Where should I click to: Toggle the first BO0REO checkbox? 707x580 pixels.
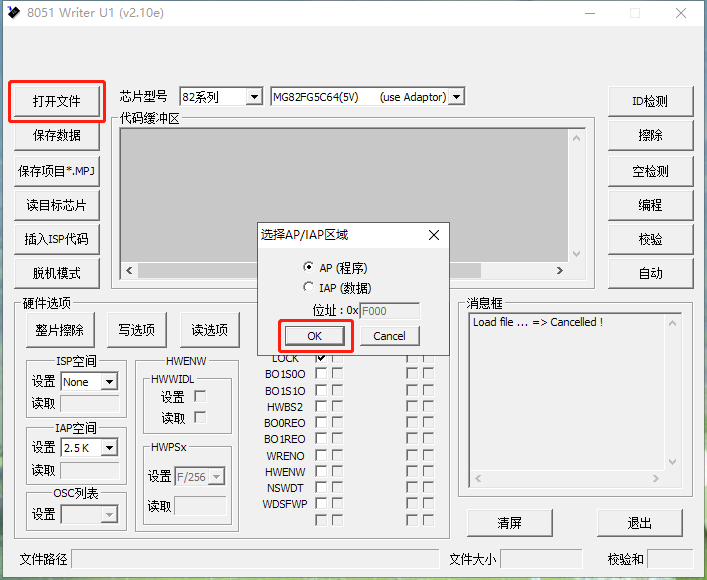(x=321, y=423)
